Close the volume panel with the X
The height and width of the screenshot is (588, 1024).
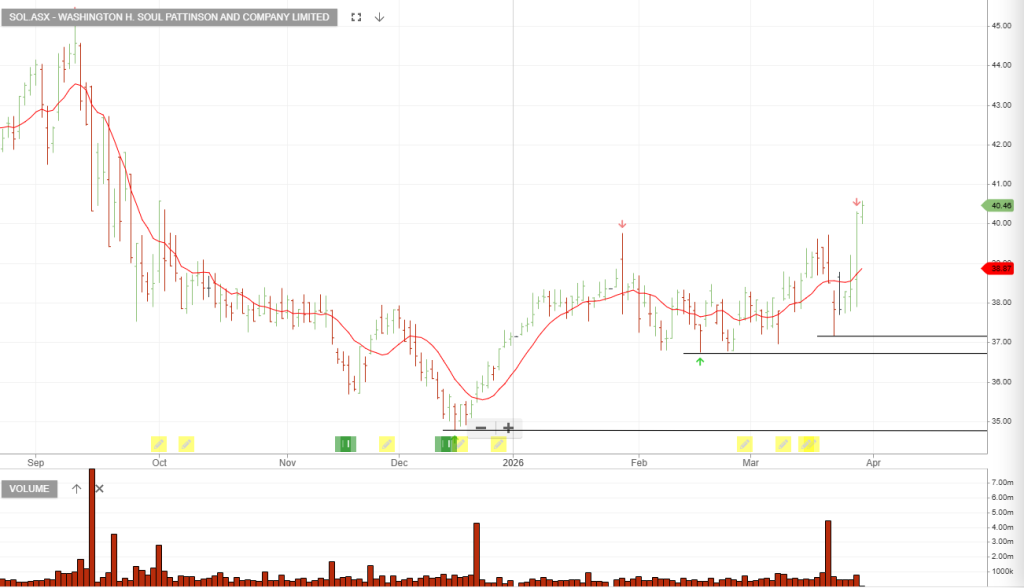click(98, 489)
